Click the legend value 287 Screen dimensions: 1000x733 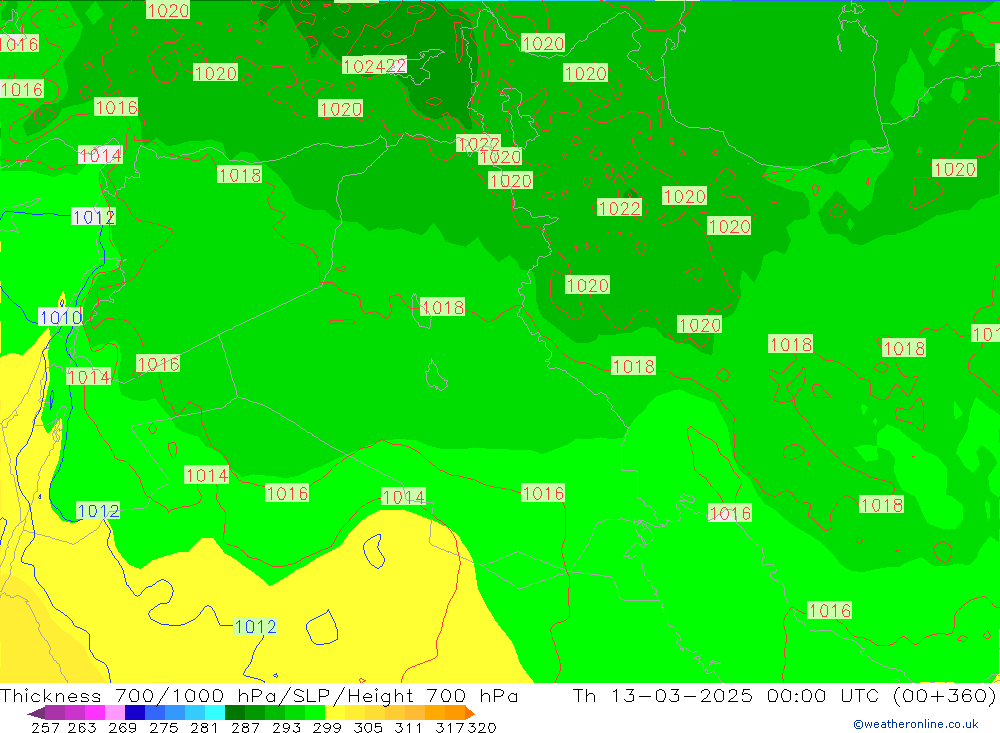tap(245, 727)
